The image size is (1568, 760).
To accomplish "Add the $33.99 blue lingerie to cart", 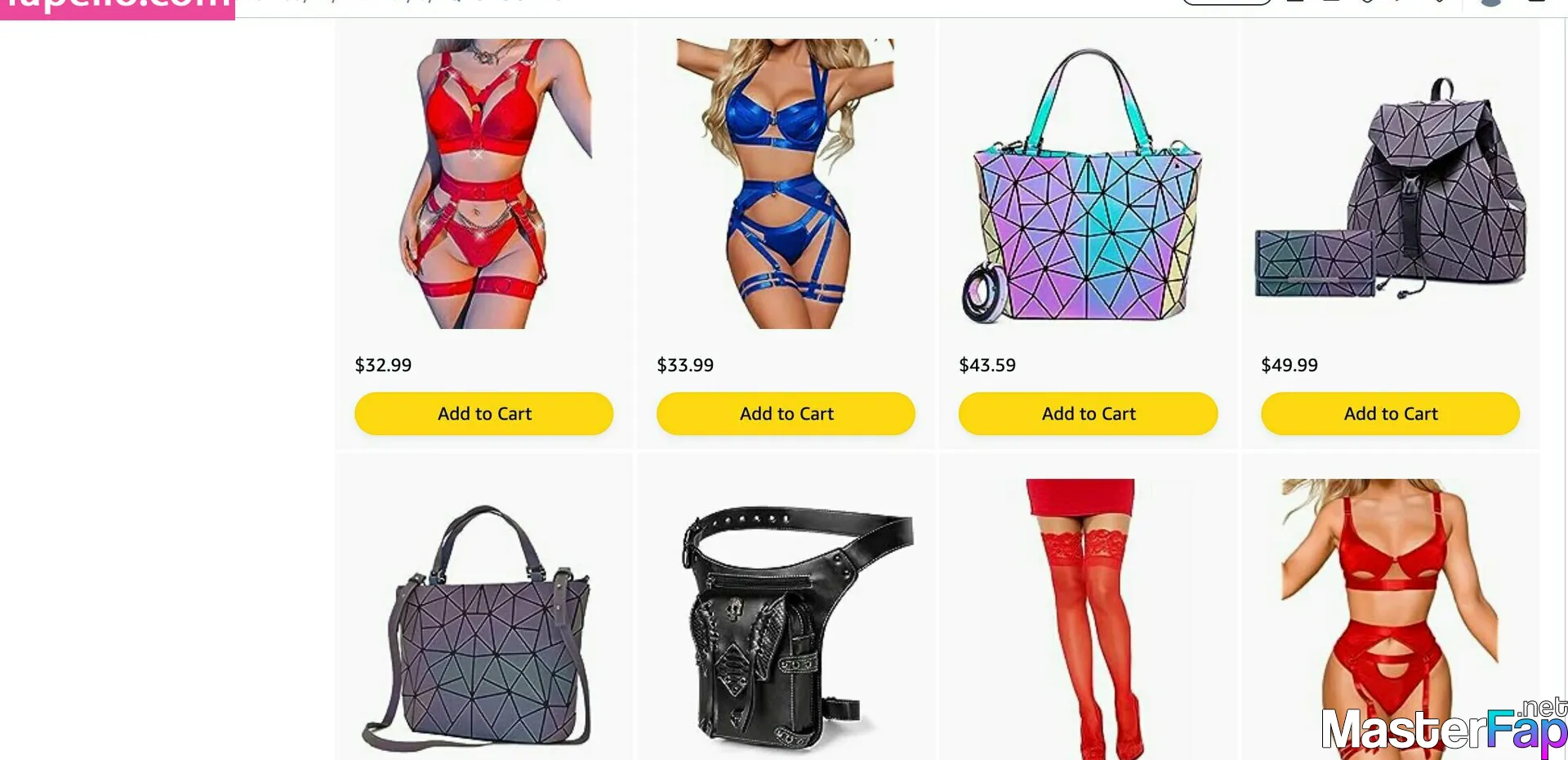I will pos(786,414).
